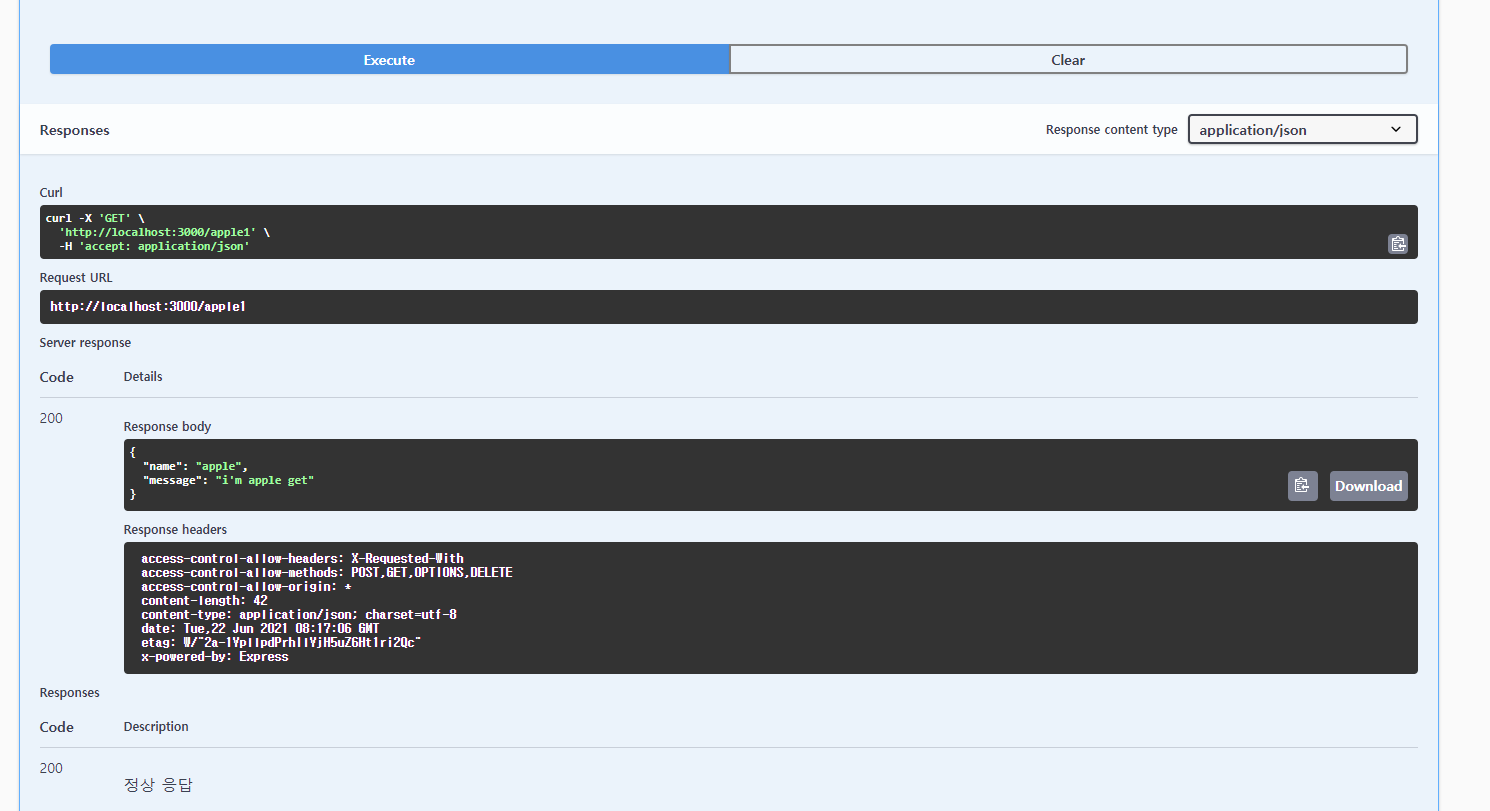Click the Response content type label
The width and height of the screenshot is (1490, 811).
1111,130
